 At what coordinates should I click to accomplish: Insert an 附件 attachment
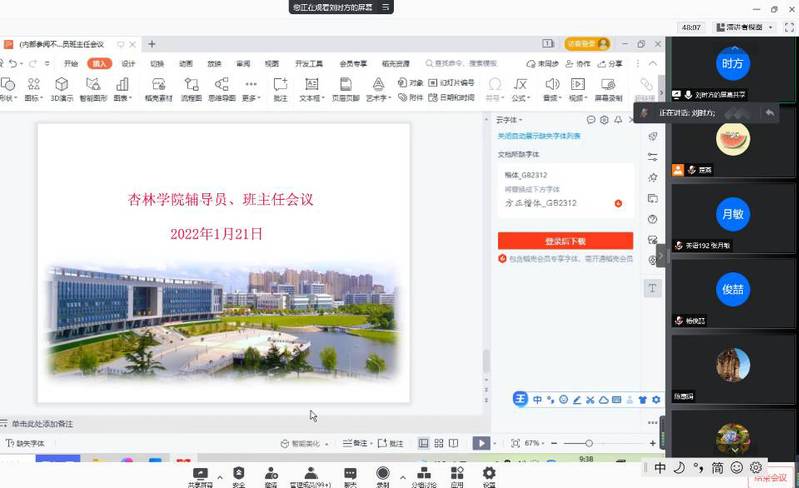pyautogui.click(x=411, y=97)
